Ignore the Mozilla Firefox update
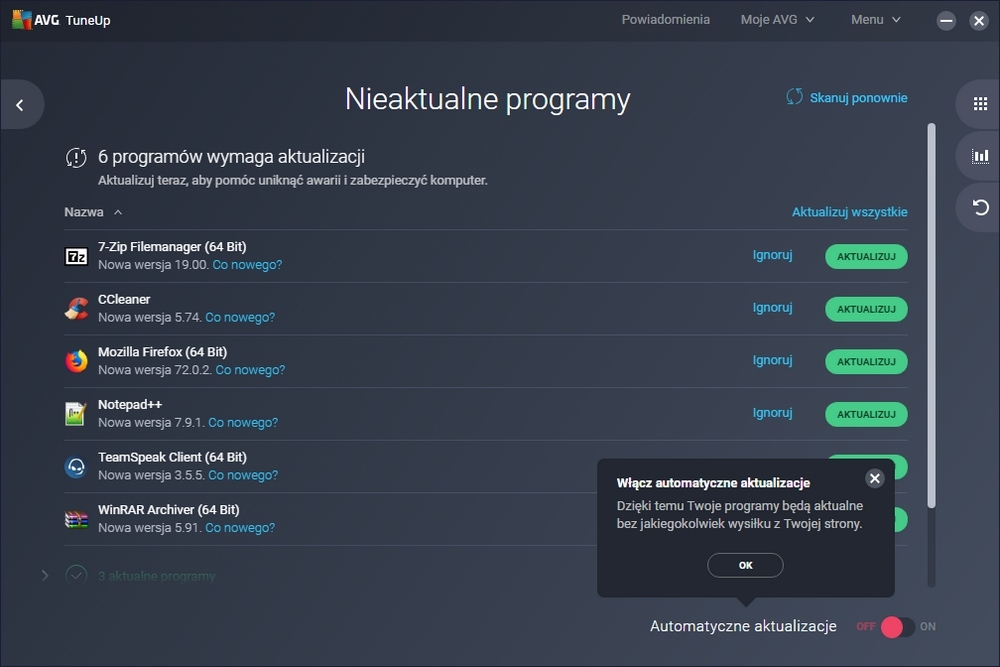Image resolution: width=1000 pixels, height=667 pixels. click(x=772, y=360)
